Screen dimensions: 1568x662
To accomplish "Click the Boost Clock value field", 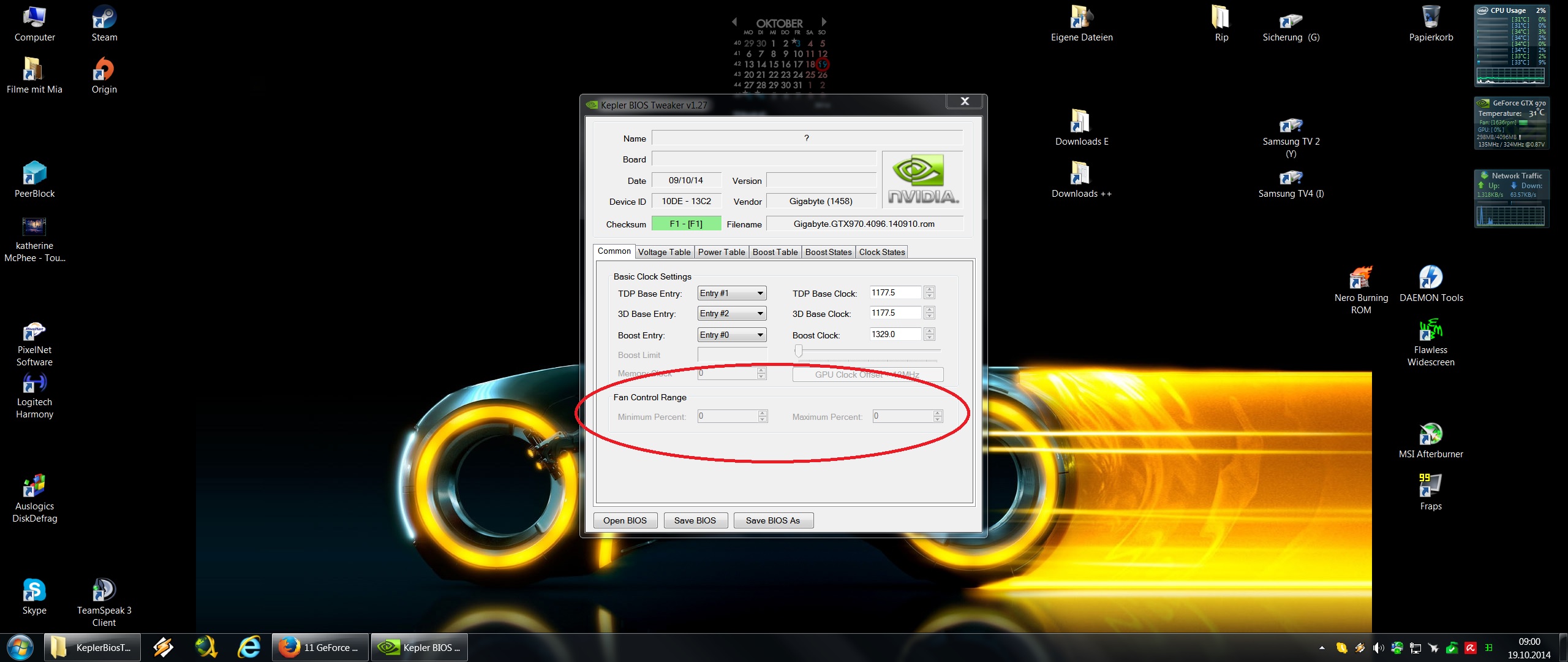I will [x=894, y=335].
